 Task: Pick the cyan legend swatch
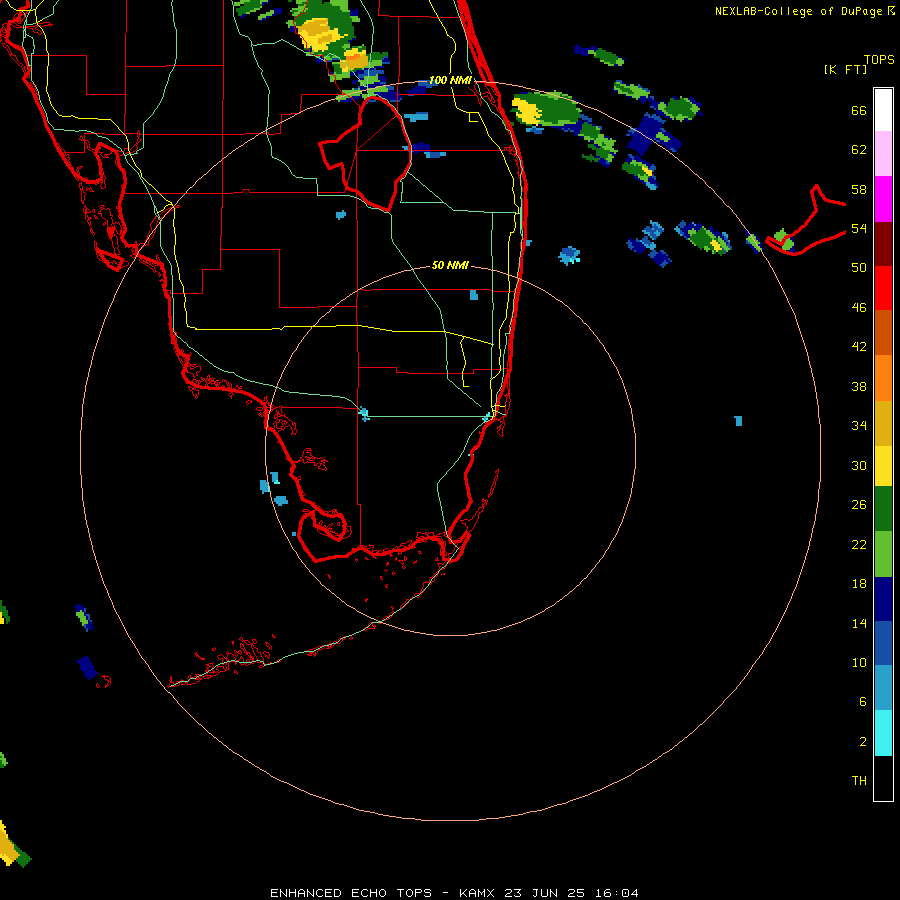pyautogui.click(x=883, y=733)
